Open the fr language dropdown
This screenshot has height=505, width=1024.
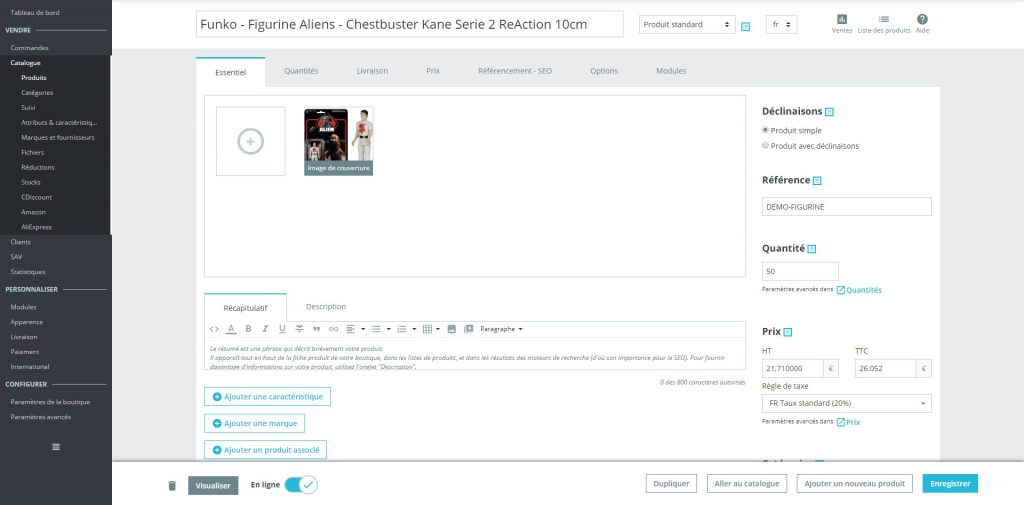781,25
